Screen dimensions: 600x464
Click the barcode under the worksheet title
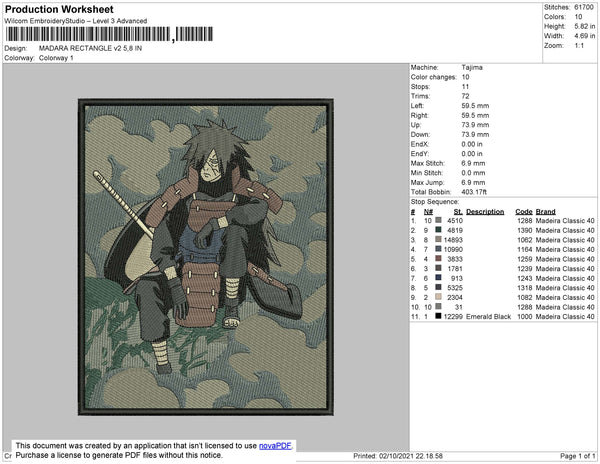point(109,34)
